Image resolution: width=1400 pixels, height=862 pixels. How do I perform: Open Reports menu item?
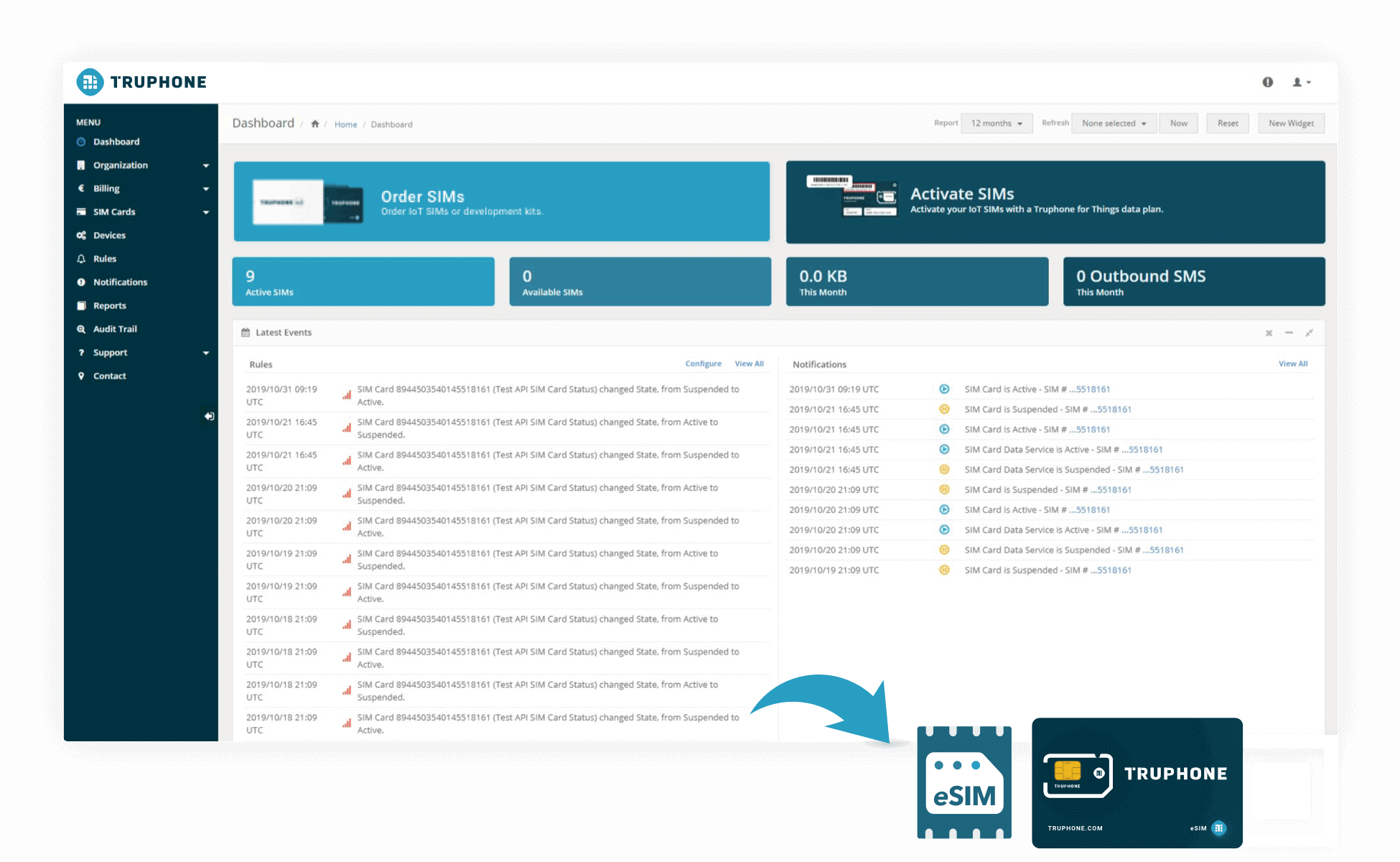110,305
